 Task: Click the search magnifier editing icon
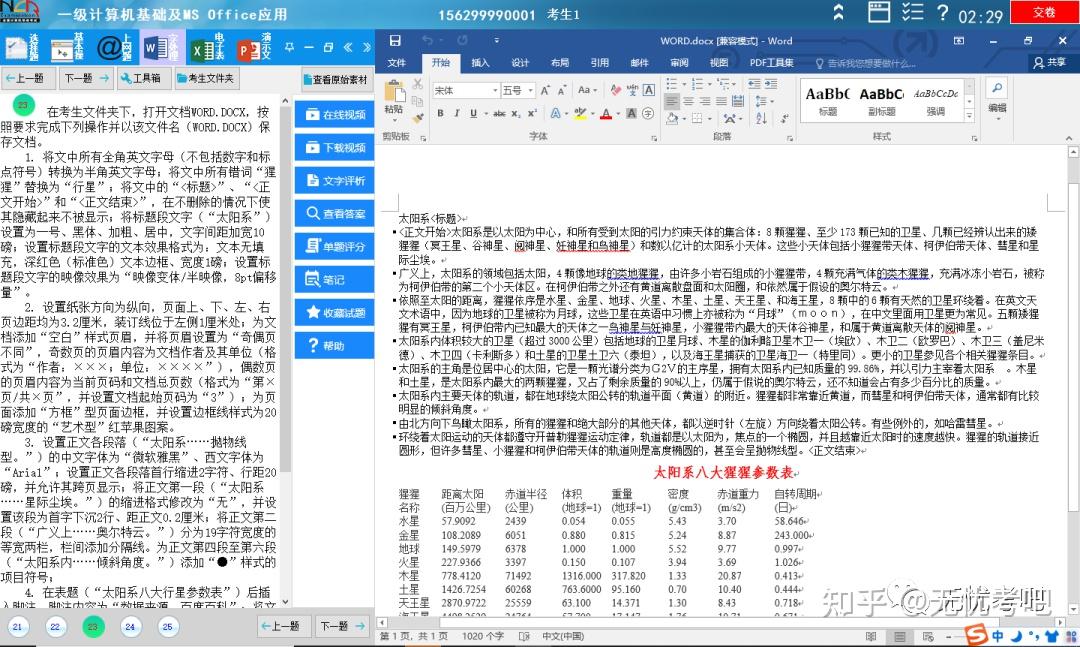(x=997, y=88)
